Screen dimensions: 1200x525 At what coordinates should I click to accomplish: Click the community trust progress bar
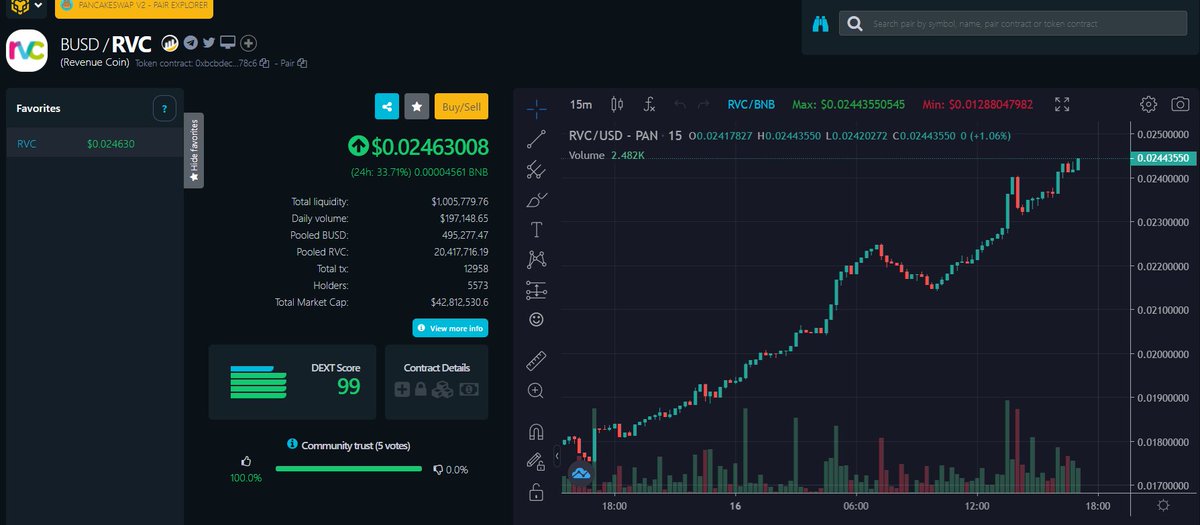(348, 468)
